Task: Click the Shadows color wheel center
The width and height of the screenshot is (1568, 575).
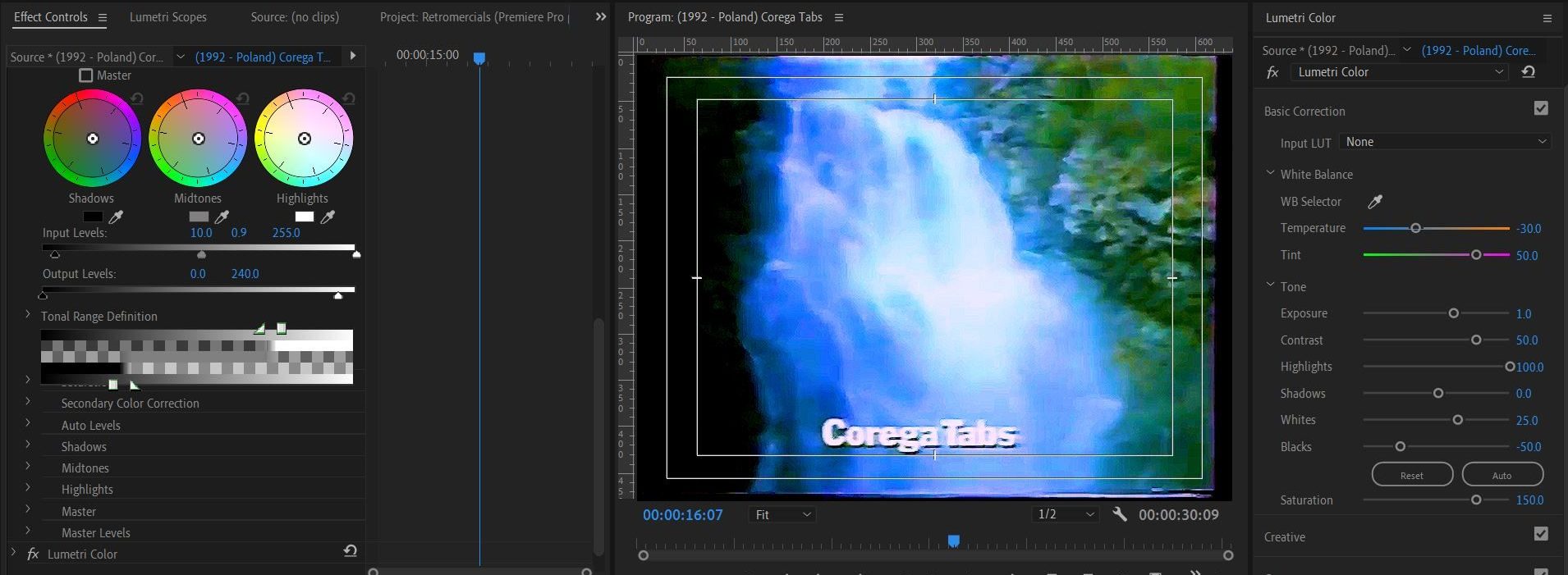Action: (x=93, y=139)
